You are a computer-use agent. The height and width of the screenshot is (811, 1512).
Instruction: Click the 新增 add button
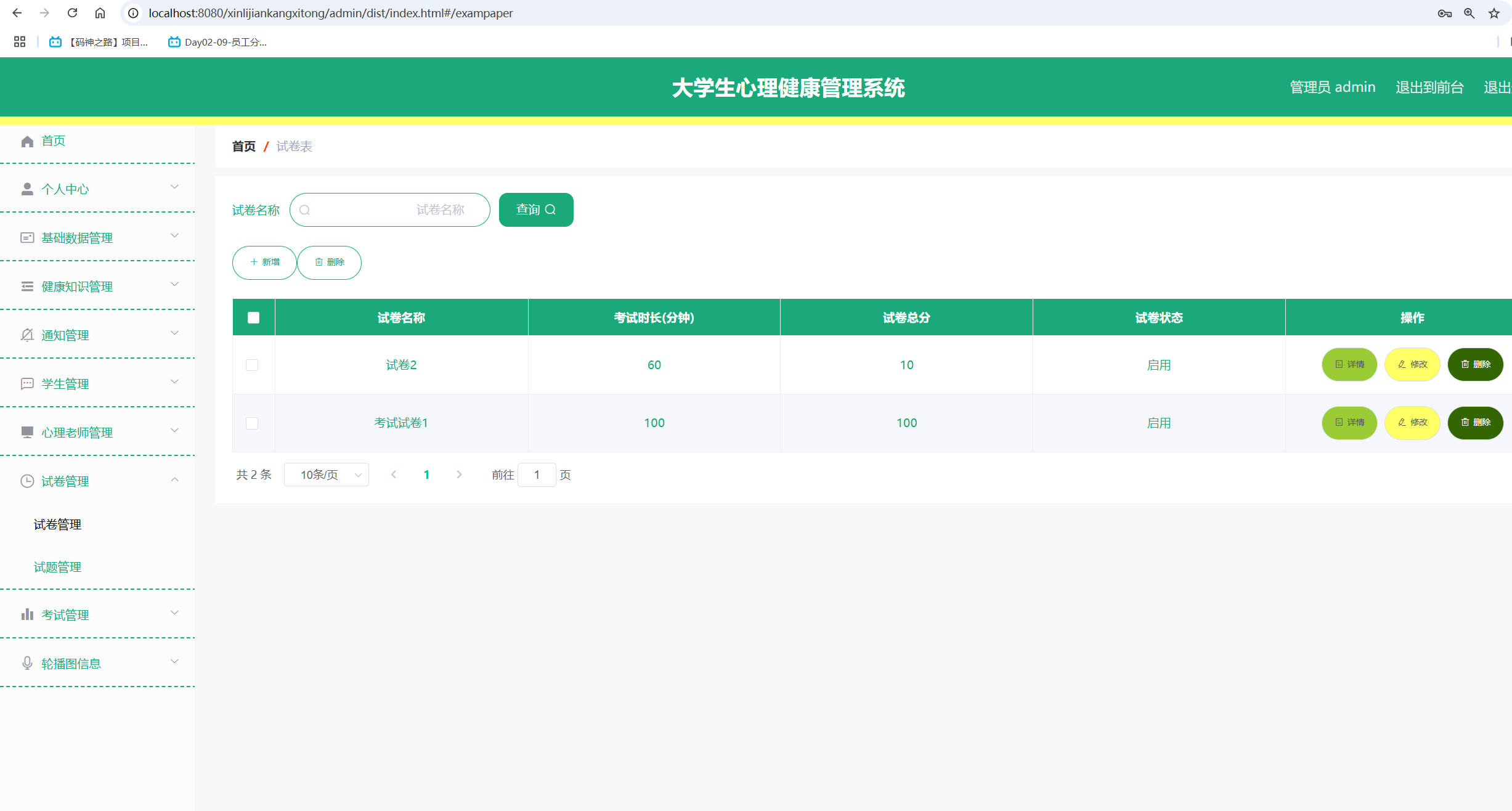pyautogui.click(x=264, y=263)
